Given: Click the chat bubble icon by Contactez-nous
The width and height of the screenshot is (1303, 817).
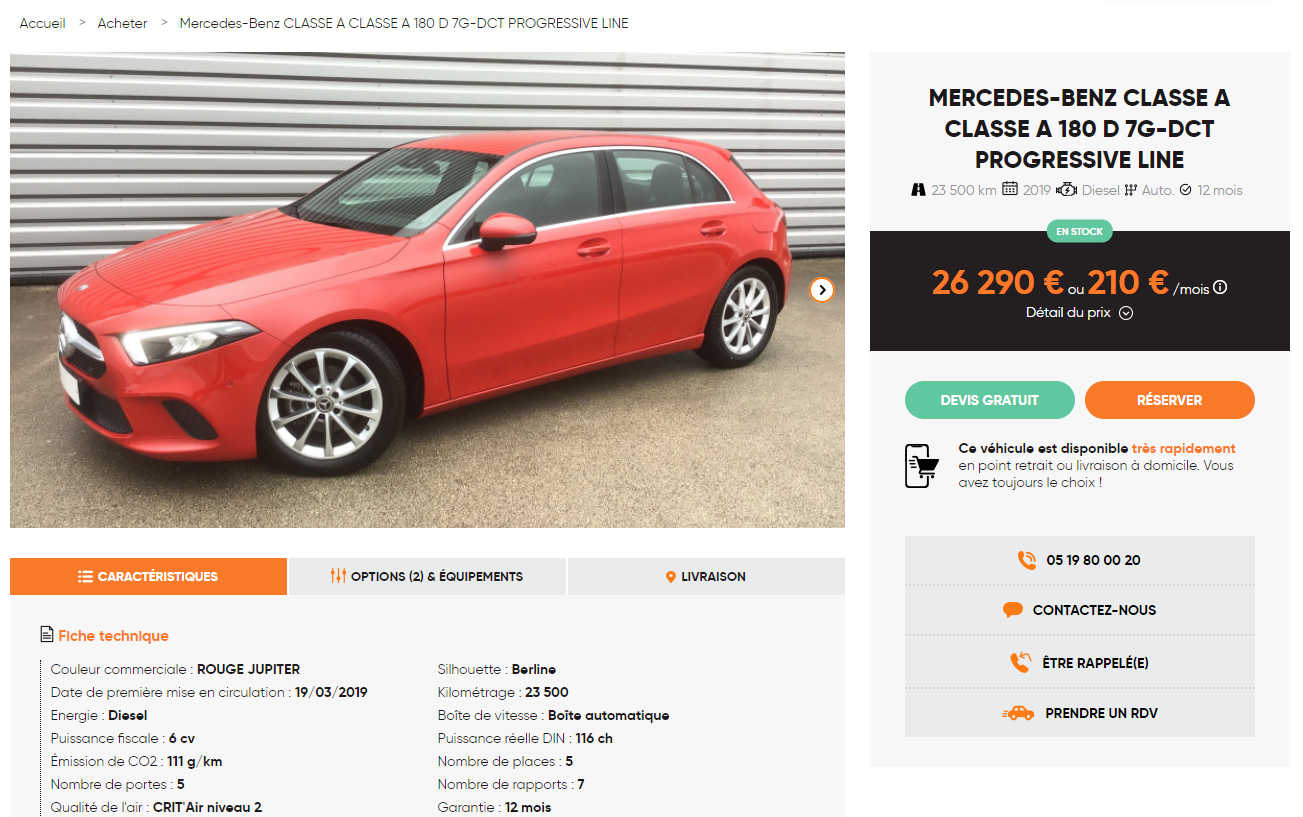Looking at the screenshot, I should [1013, 610].
